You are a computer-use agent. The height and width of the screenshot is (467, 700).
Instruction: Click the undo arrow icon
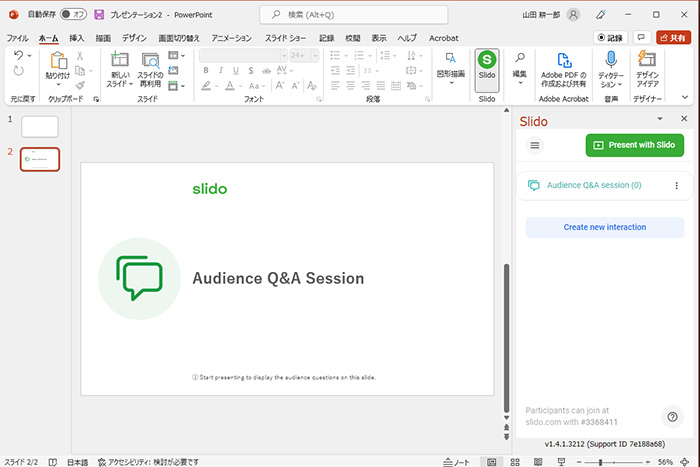pyautogui.click(x=18, y=55)
